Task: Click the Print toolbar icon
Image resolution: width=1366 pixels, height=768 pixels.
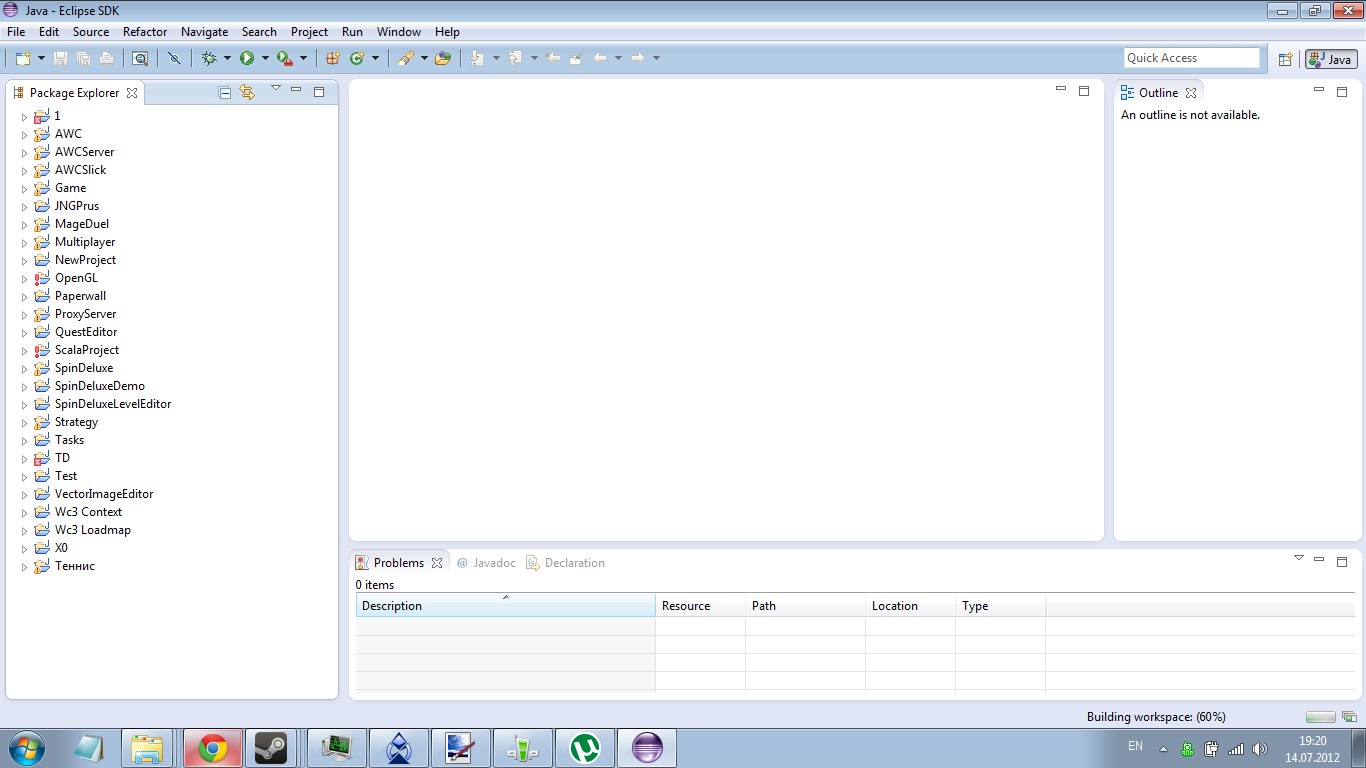Action: [x=106, y=58]
